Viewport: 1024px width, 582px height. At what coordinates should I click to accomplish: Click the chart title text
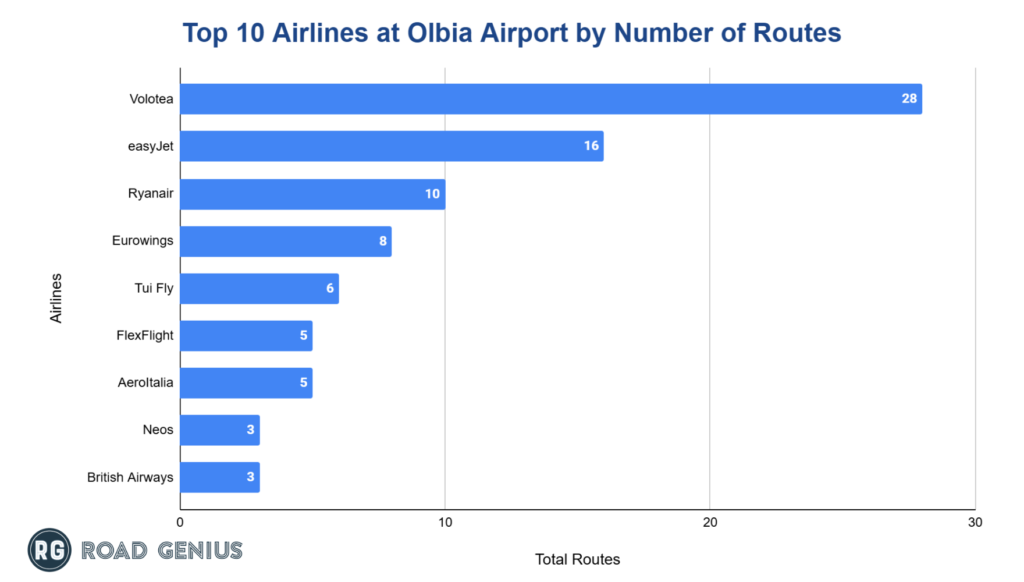click(511, 33)
